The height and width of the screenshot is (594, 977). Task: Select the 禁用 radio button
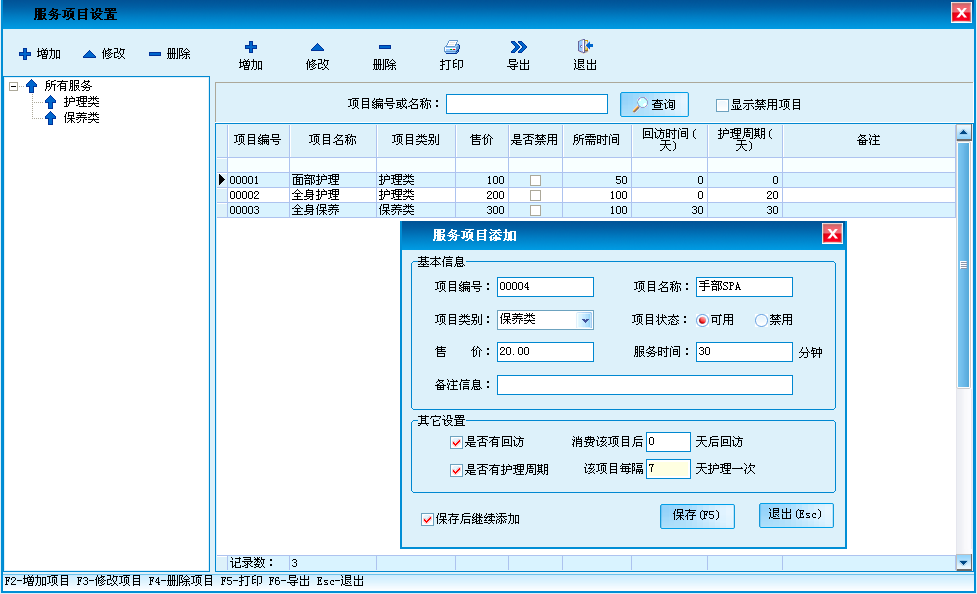tap(761, 320)
